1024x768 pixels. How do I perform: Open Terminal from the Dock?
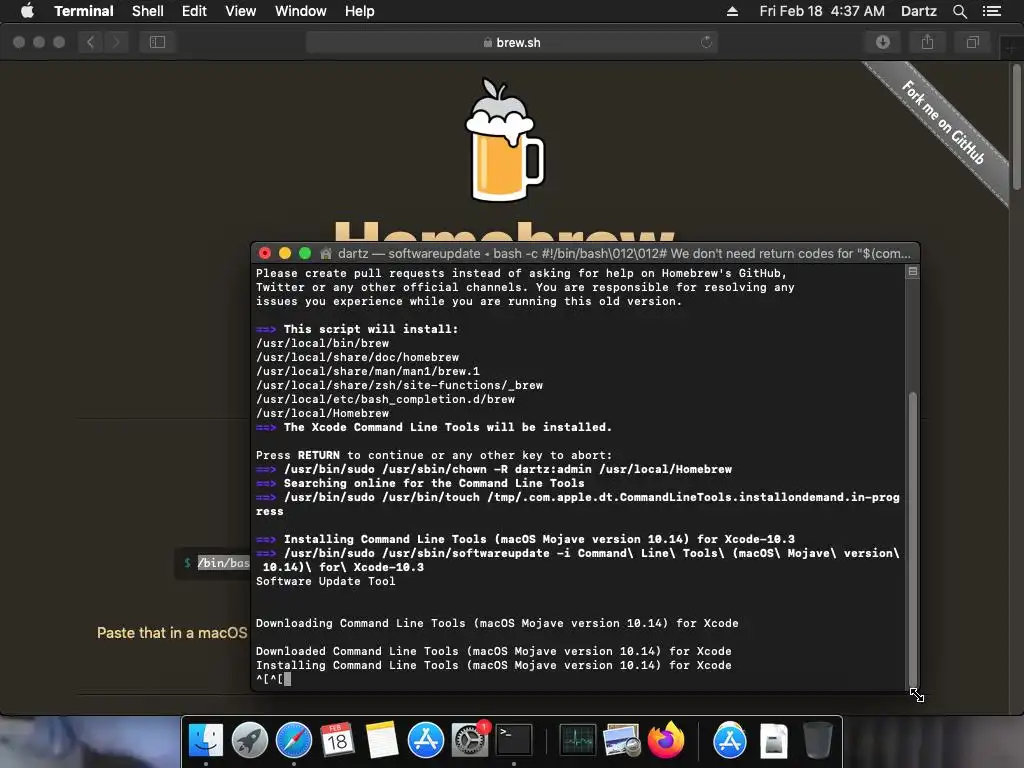[514, 741]
